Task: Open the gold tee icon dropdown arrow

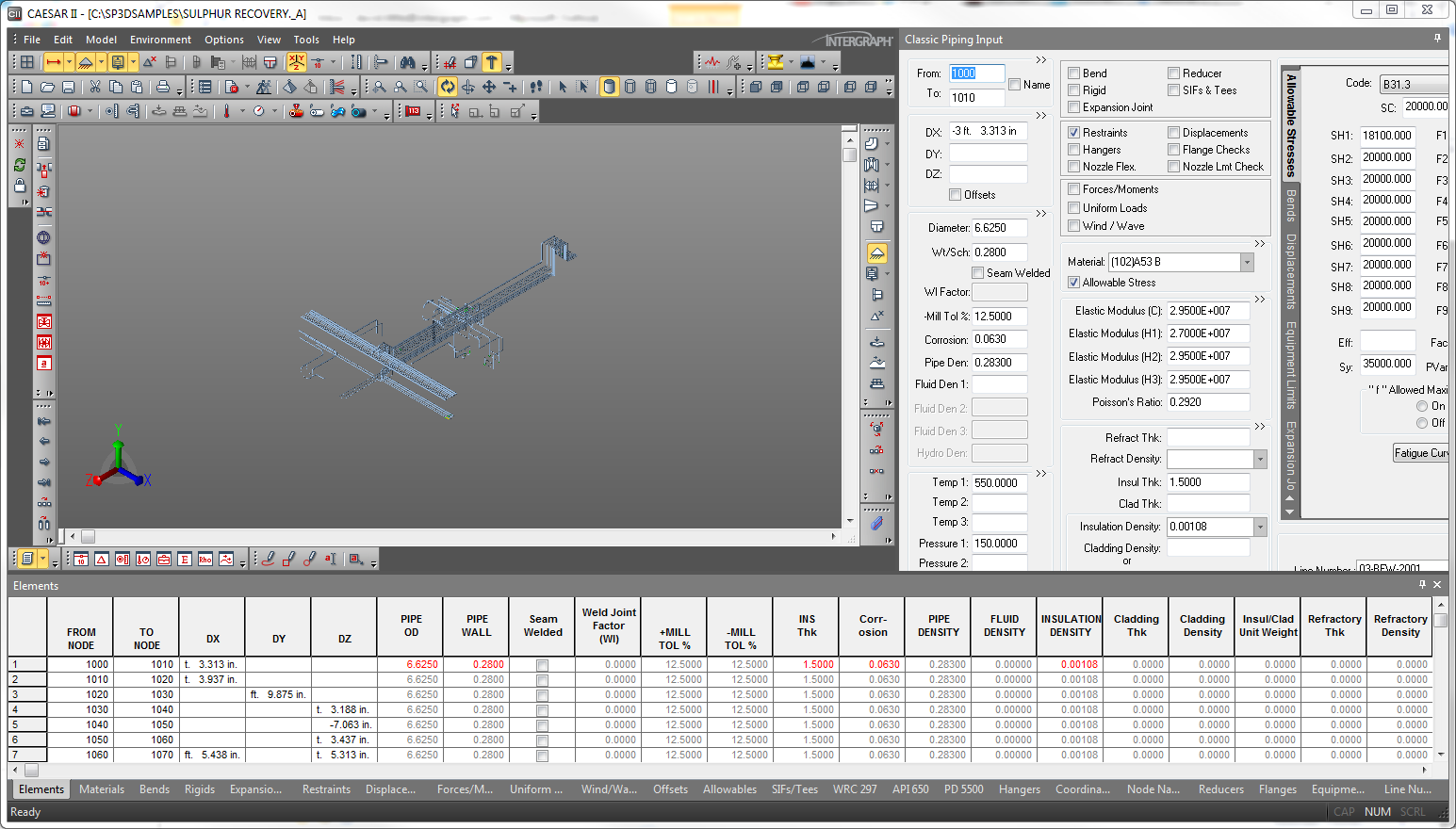Action: pos(790,62)
